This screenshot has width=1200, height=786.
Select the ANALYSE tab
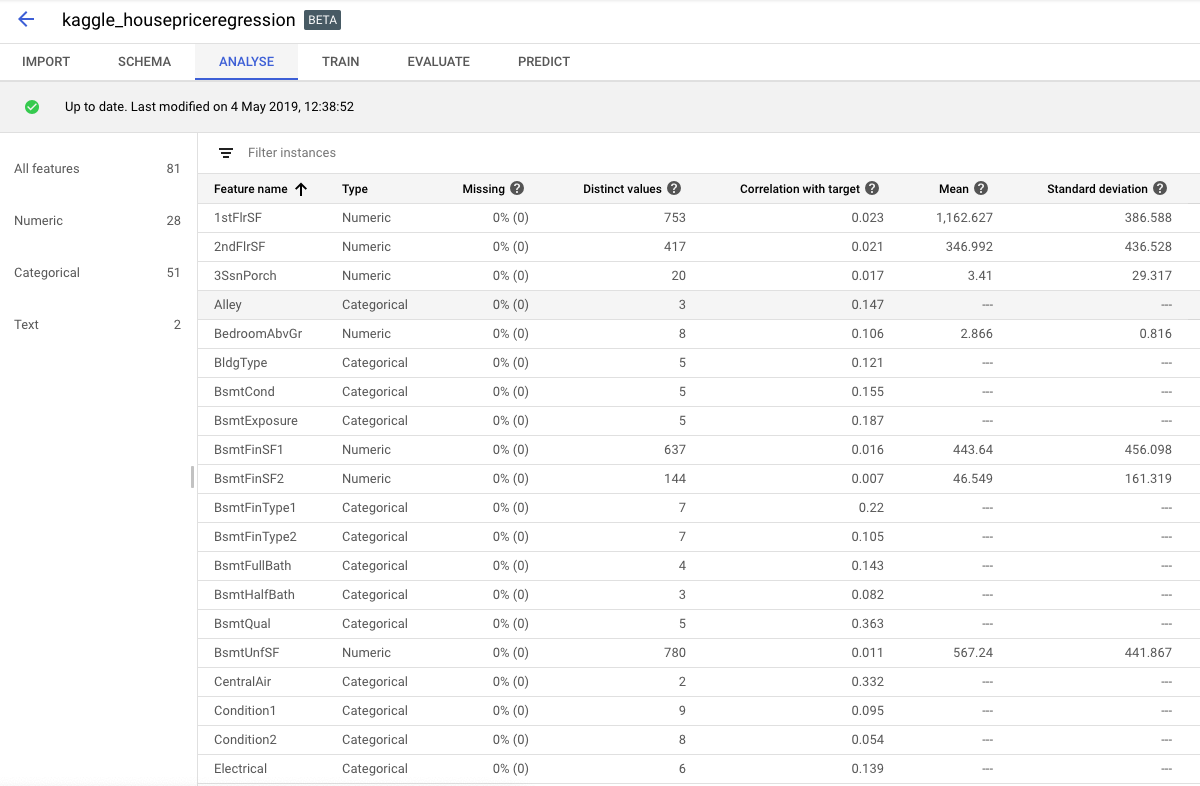[246, 62]
